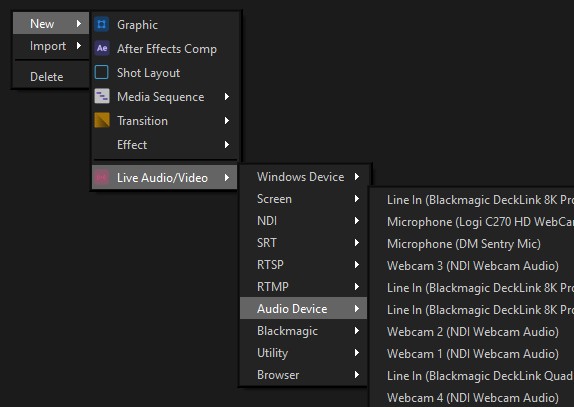The height and width of the screenshot is (407, 574).
Task: Open the Effect submenu
Action: 165,145
